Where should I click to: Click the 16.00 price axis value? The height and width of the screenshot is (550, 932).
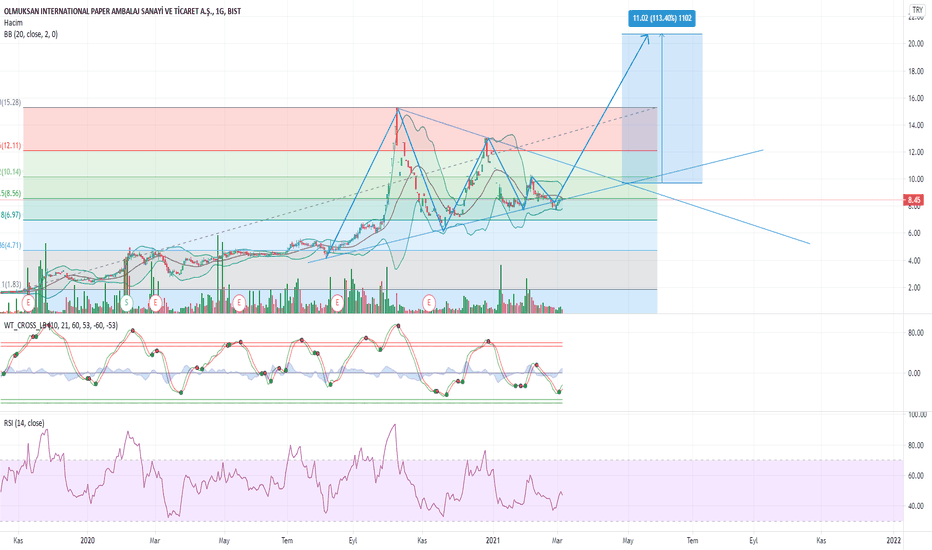[916, 98]
